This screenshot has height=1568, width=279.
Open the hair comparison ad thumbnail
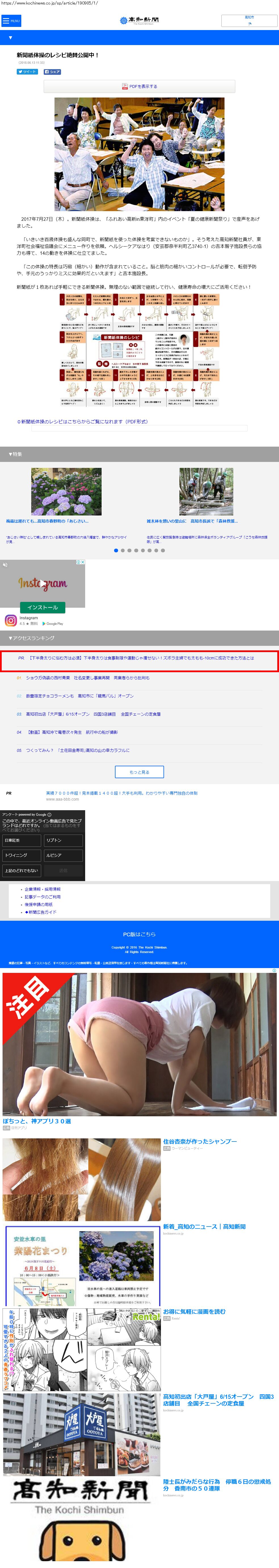82,1180
